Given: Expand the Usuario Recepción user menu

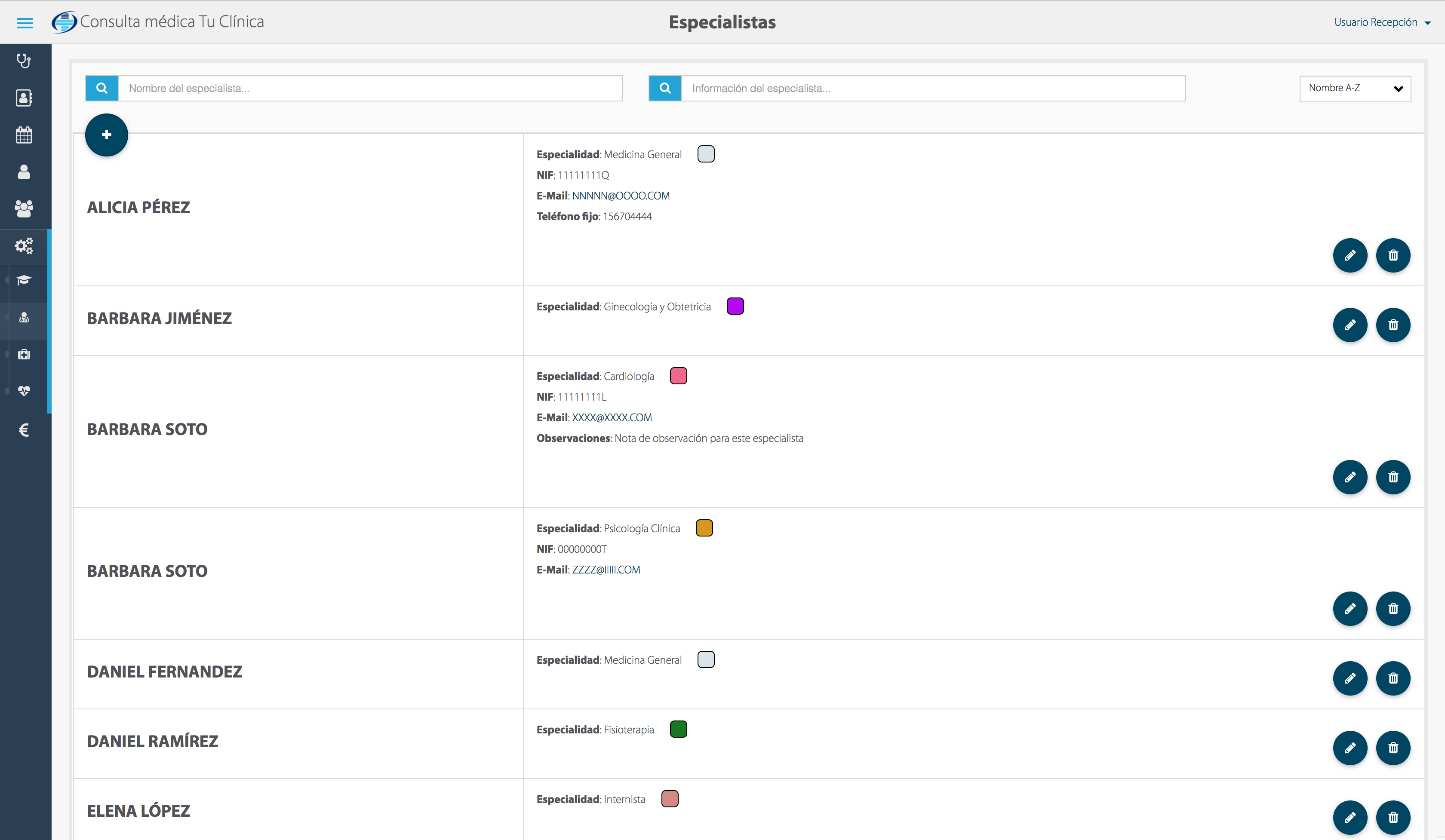Looking at the screenshot, I should pos(1381,22).
